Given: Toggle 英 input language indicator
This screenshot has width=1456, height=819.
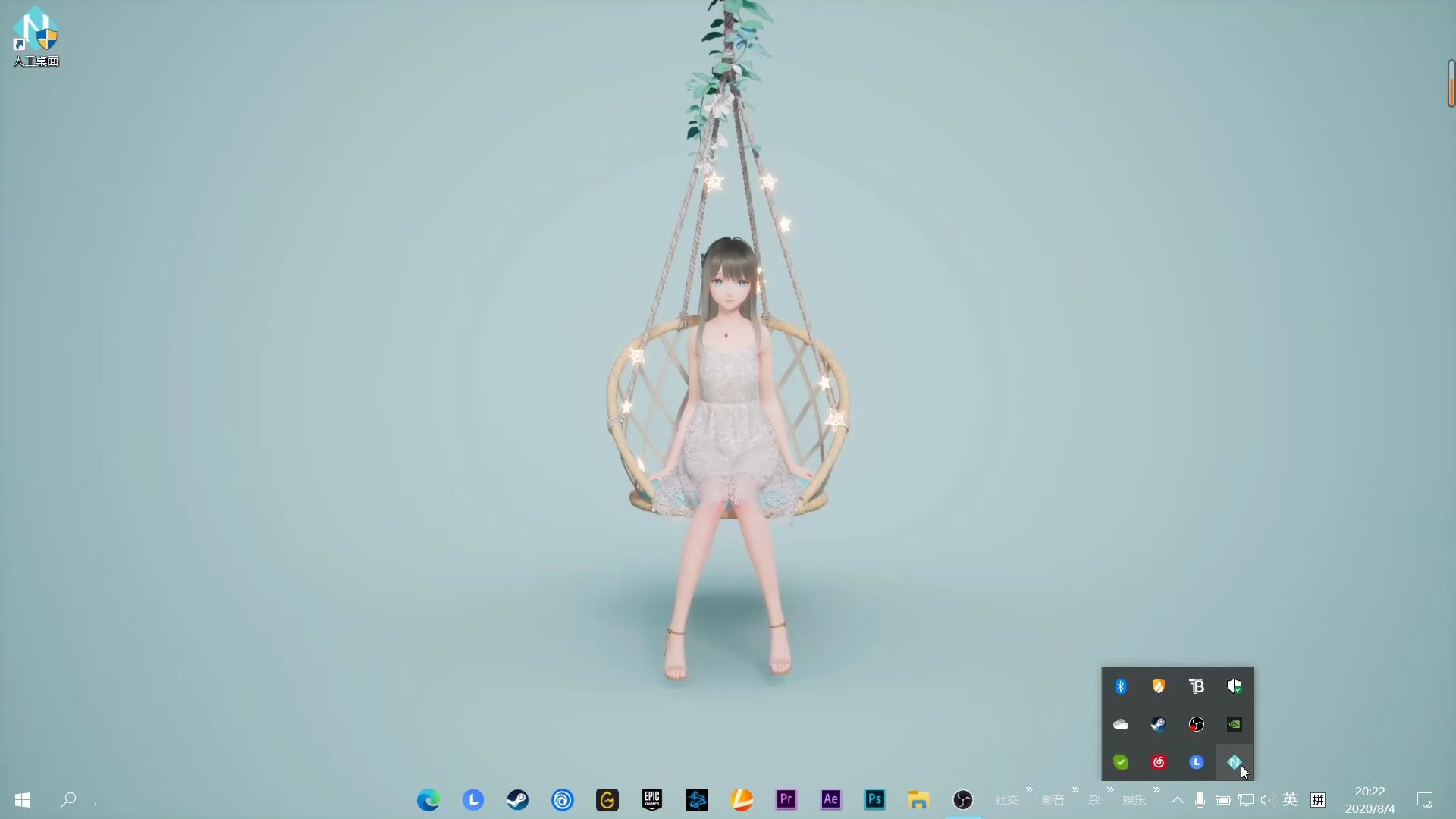Looking at the screenshot, I should click(x=1290, y=800).
